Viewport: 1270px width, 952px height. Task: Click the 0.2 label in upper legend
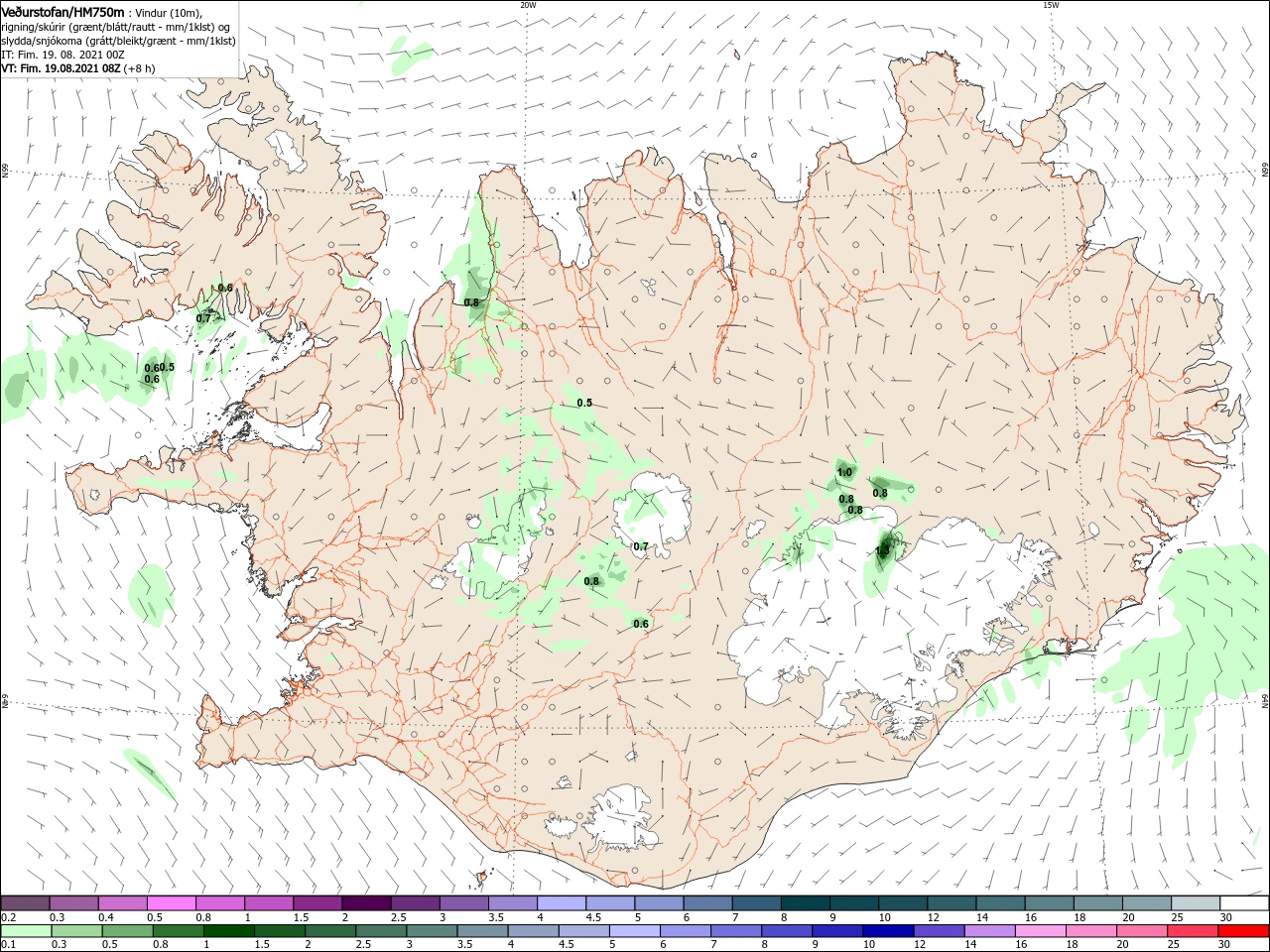9,917
